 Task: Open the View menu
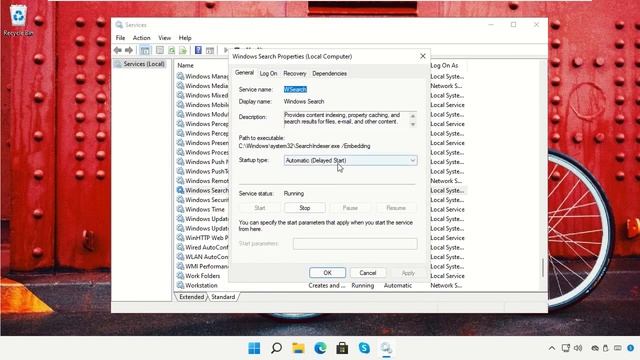tap(164, 38)
